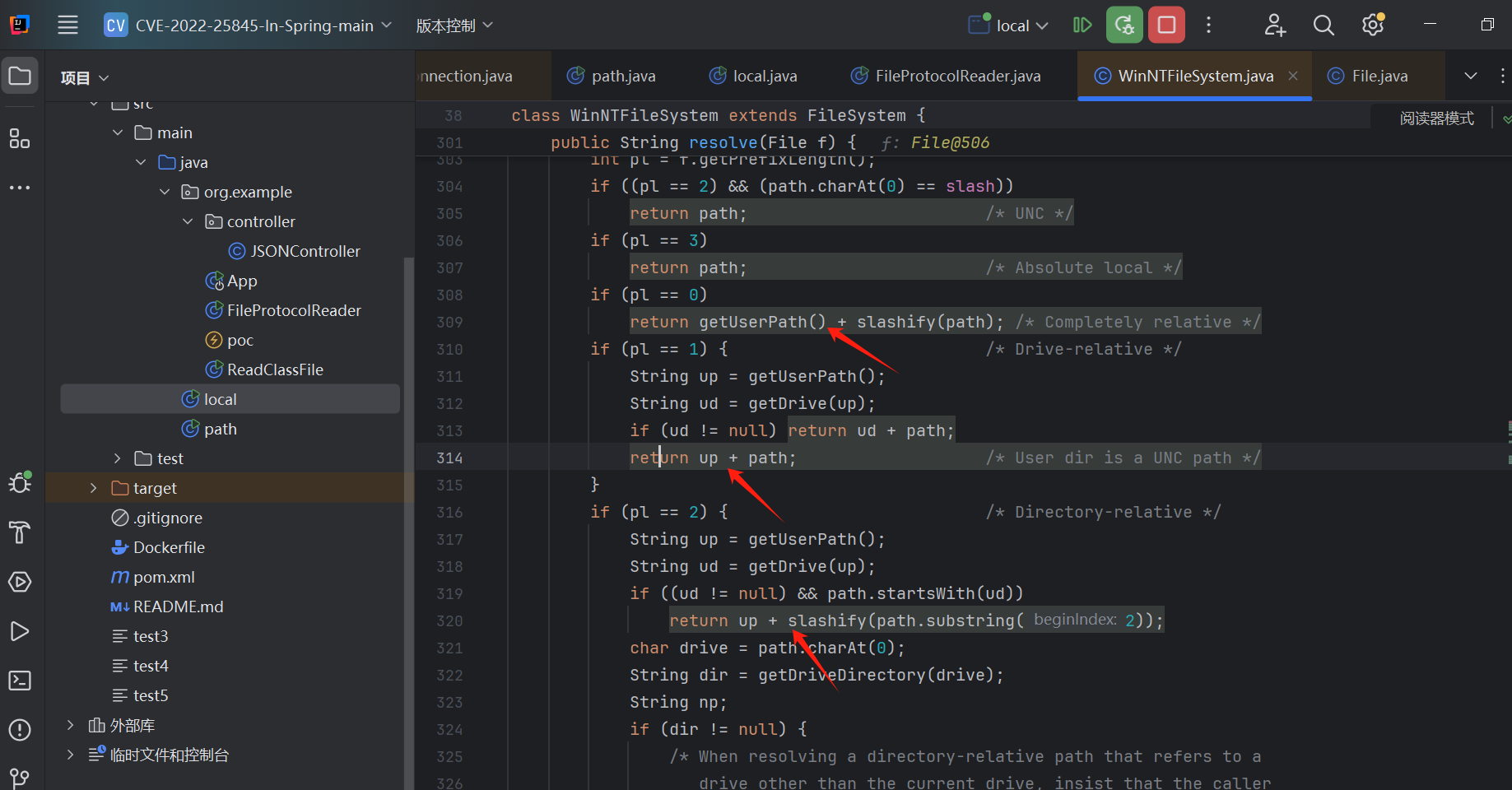Viewport: 1512px width, 790px height.
Task: Expand 临时文件和控制台 node
Action: [70, 755]
